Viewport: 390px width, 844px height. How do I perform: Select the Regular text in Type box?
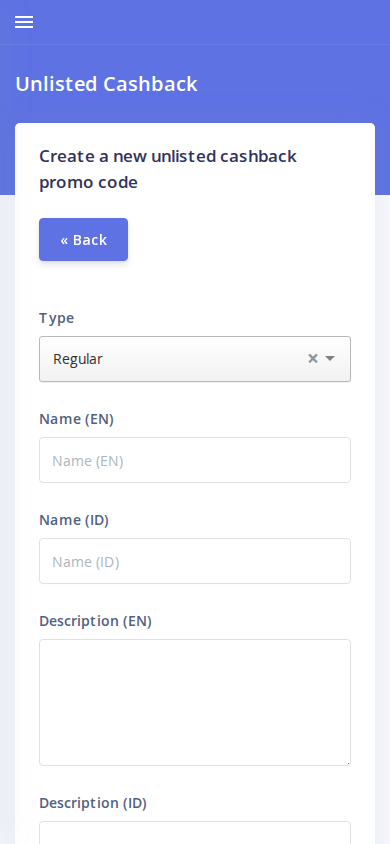click(77, 359)
